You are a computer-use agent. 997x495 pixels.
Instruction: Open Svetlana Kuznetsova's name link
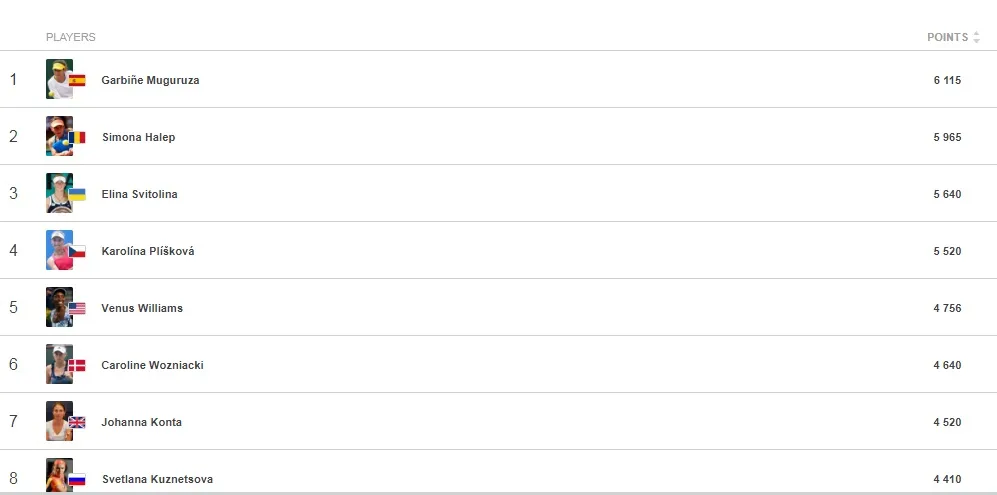(158, 479)
